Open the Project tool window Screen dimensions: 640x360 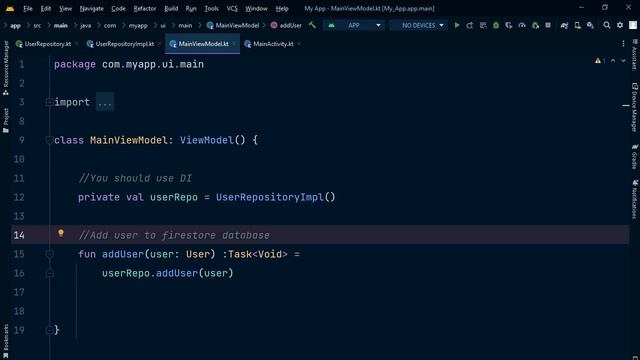pos(6,120)
